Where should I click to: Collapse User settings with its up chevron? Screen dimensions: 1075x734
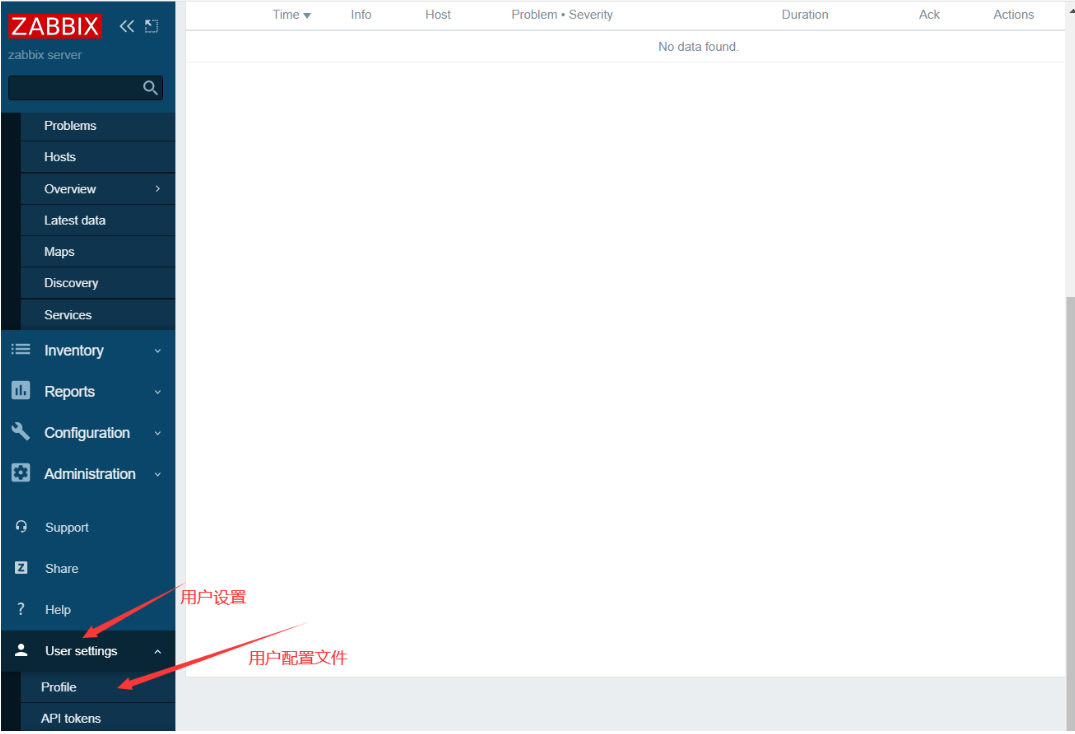point(158,652)
